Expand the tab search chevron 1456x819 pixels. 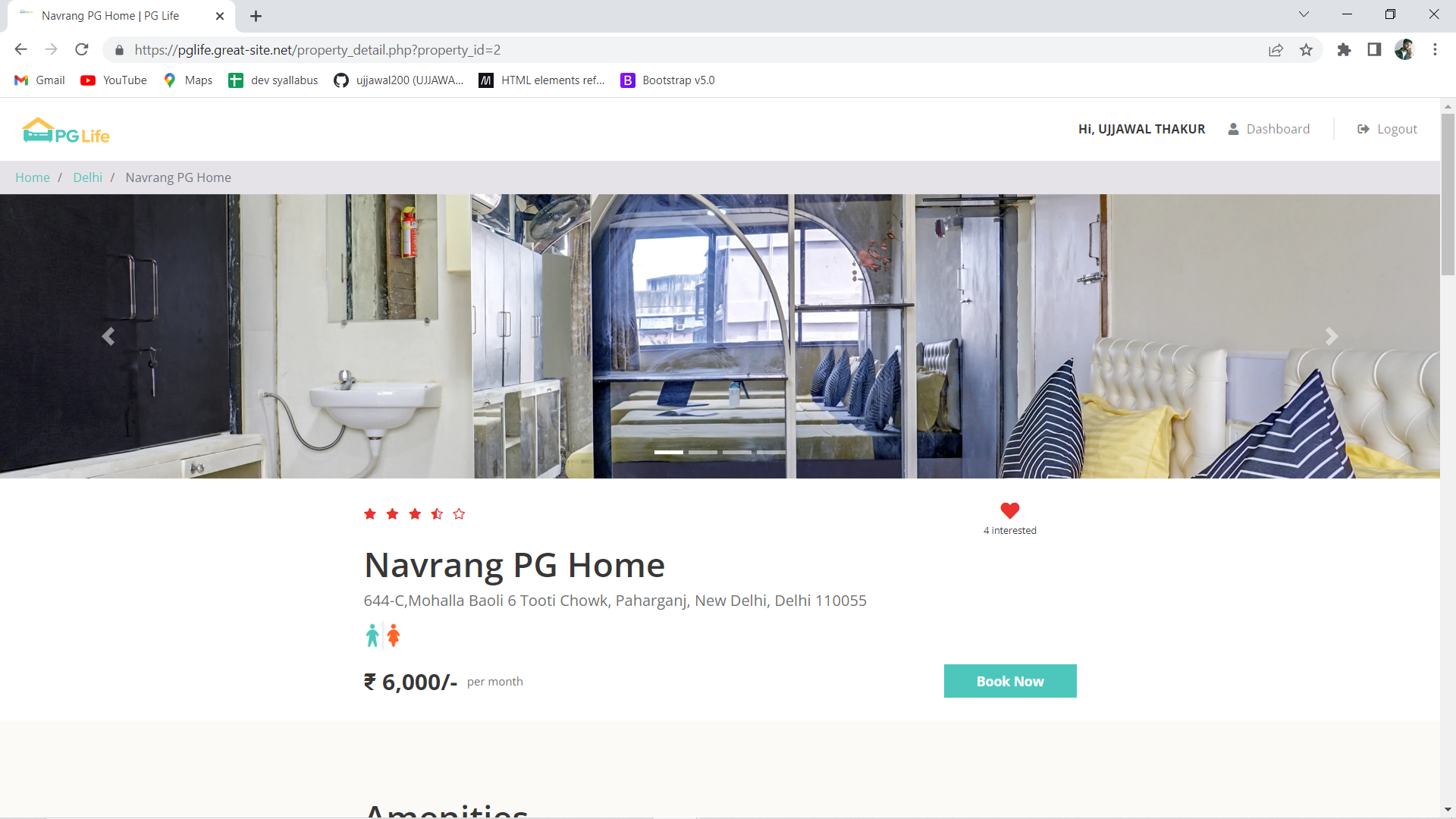[x=1304, y=14]
